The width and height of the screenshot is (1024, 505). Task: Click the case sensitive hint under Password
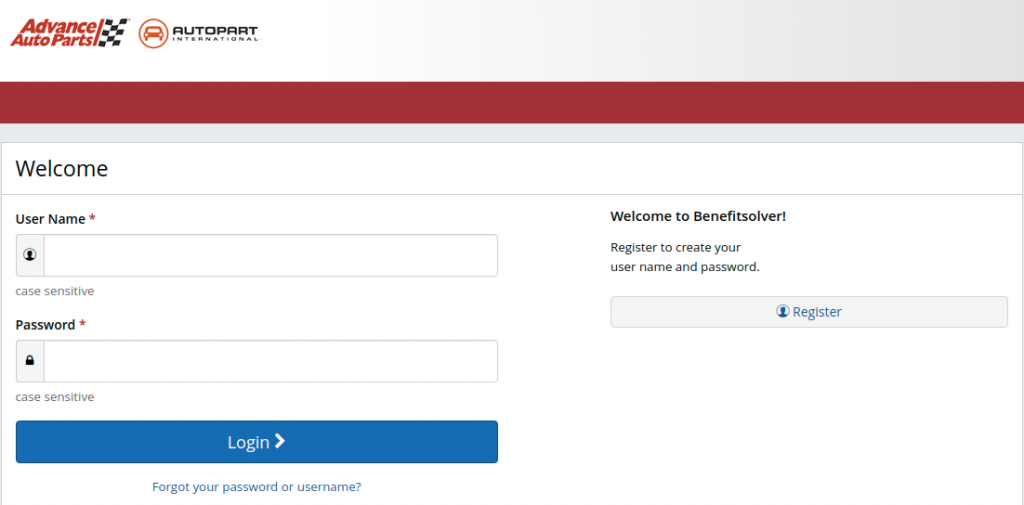(x=55, y=397)
